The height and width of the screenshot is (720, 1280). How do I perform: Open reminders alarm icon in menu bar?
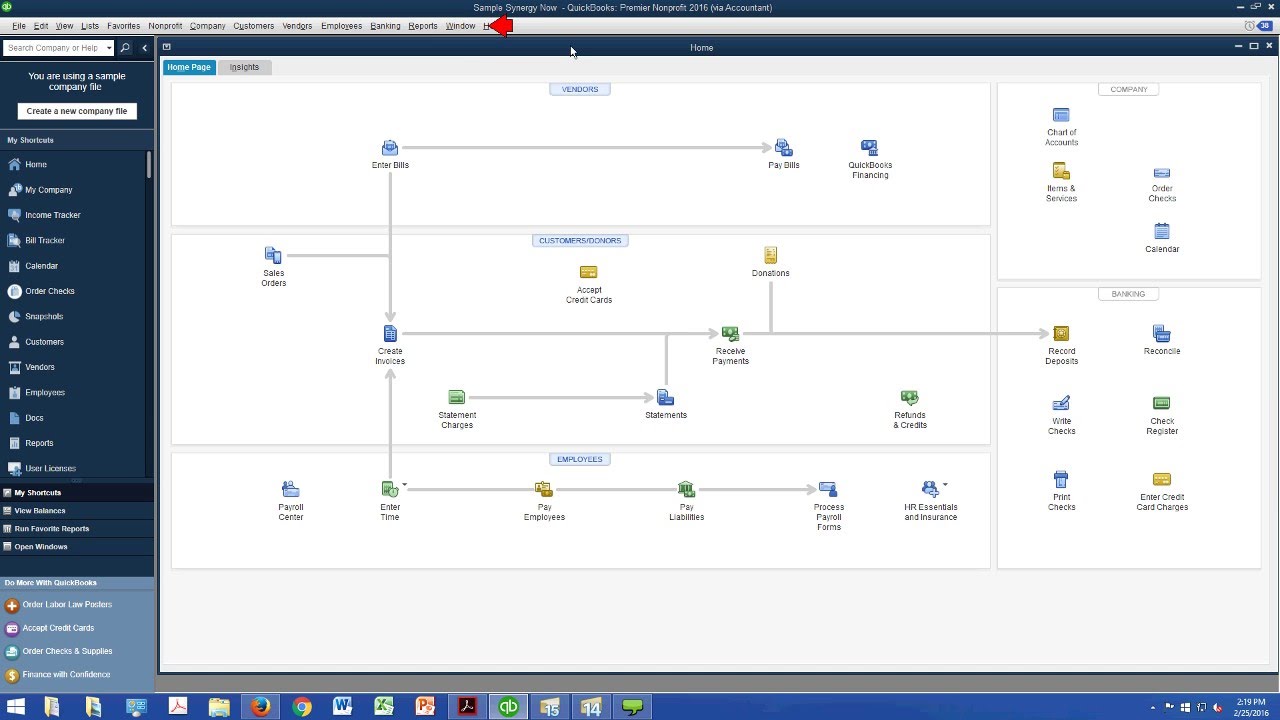1250,26
